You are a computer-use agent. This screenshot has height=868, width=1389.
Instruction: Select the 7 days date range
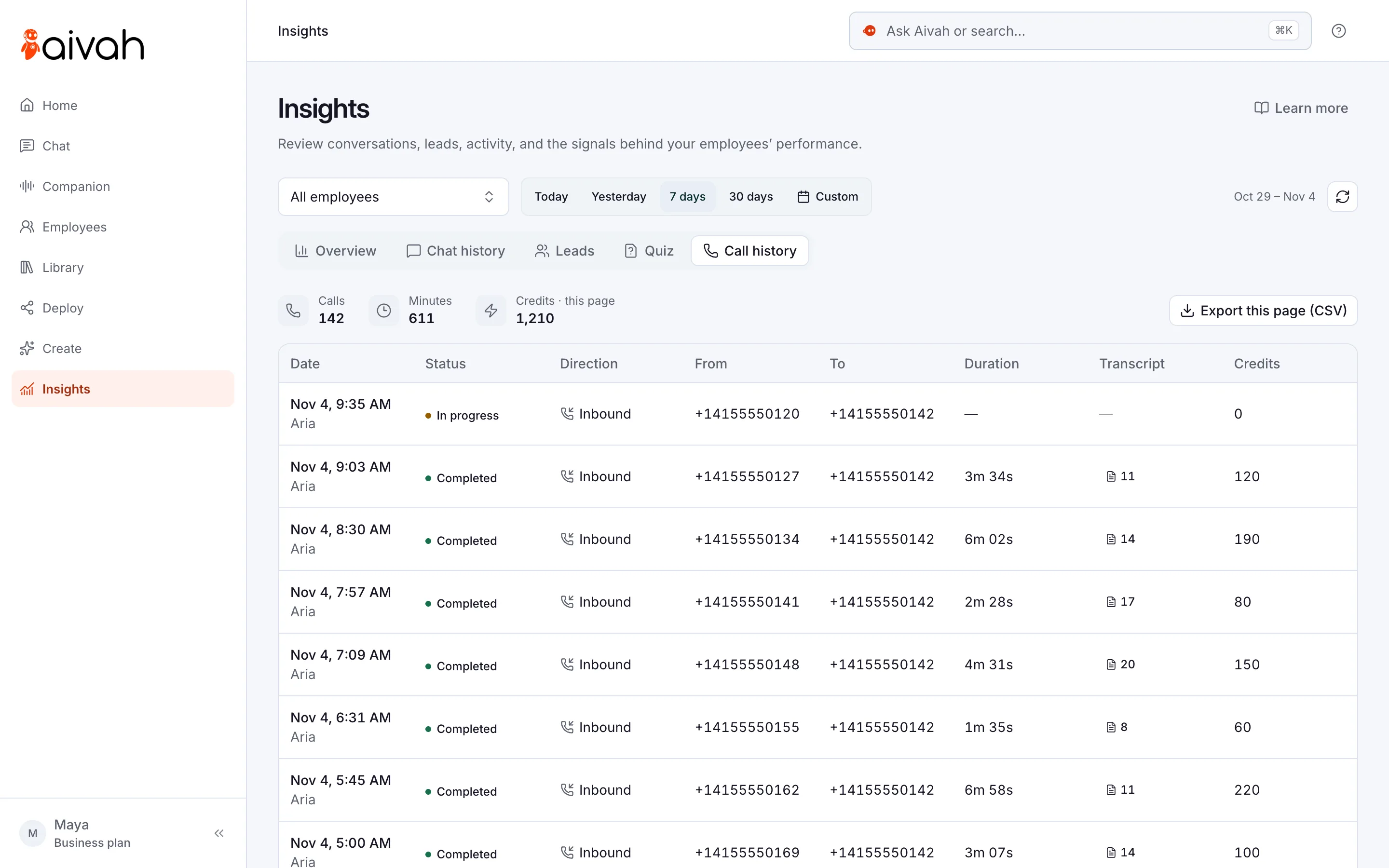click(x=687, y=197)
